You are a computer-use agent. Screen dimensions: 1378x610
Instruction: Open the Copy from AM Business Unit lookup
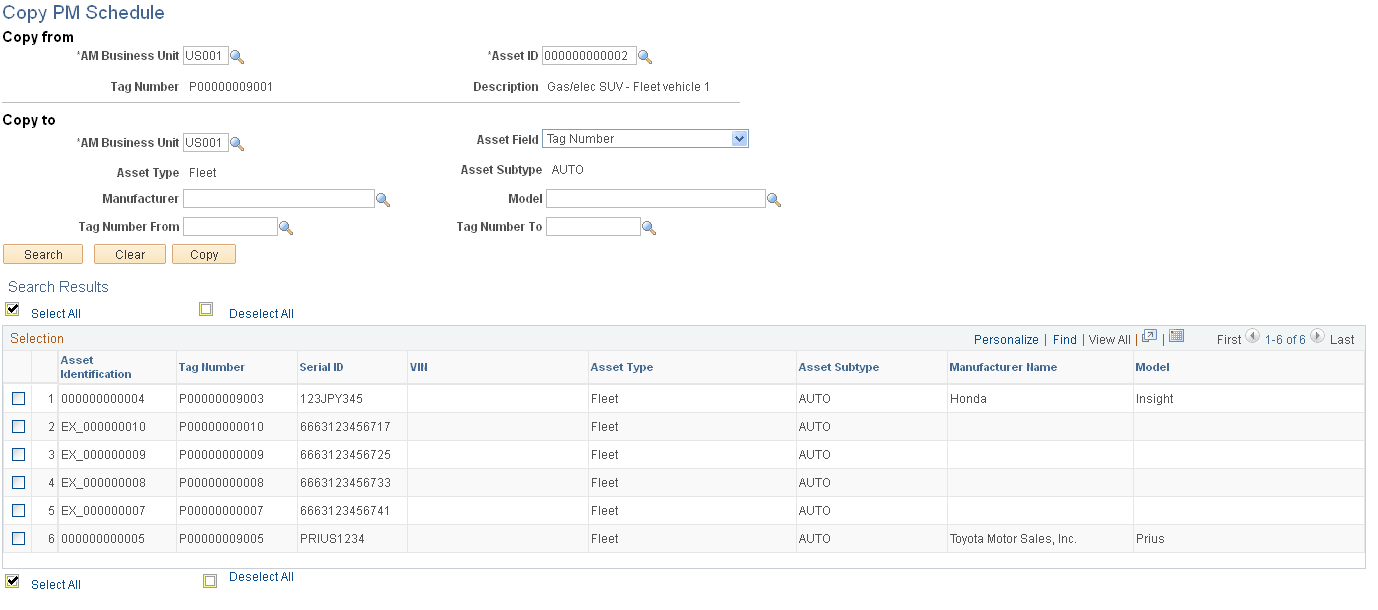click(x=236, y=56)
